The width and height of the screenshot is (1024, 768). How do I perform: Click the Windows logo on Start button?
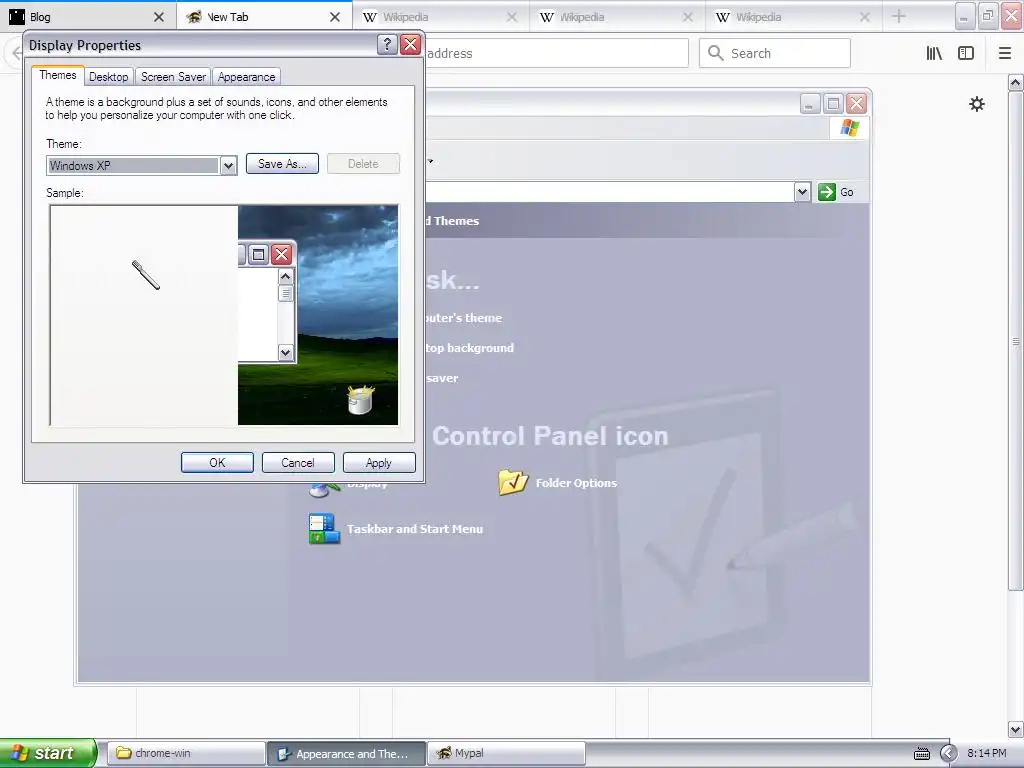coord(18,753)
